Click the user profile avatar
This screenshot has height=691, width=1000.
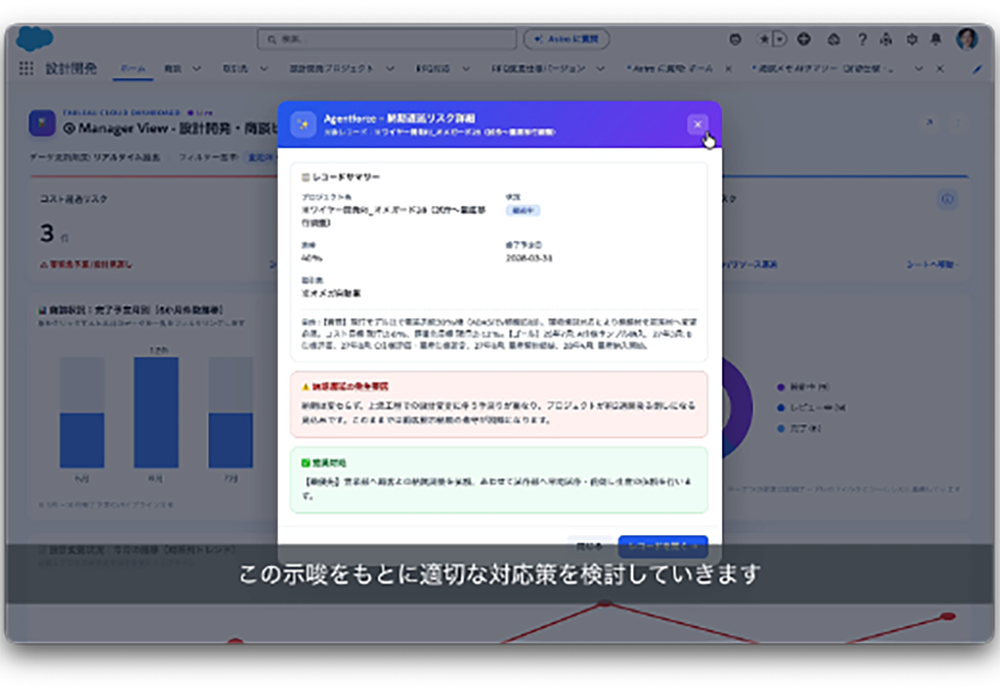point(967,39)
